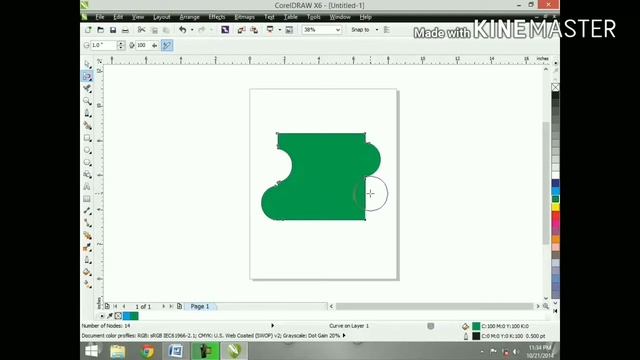
Task: Select the Ellipse tool
Action: pyautogui.click(x=87, y=150)
